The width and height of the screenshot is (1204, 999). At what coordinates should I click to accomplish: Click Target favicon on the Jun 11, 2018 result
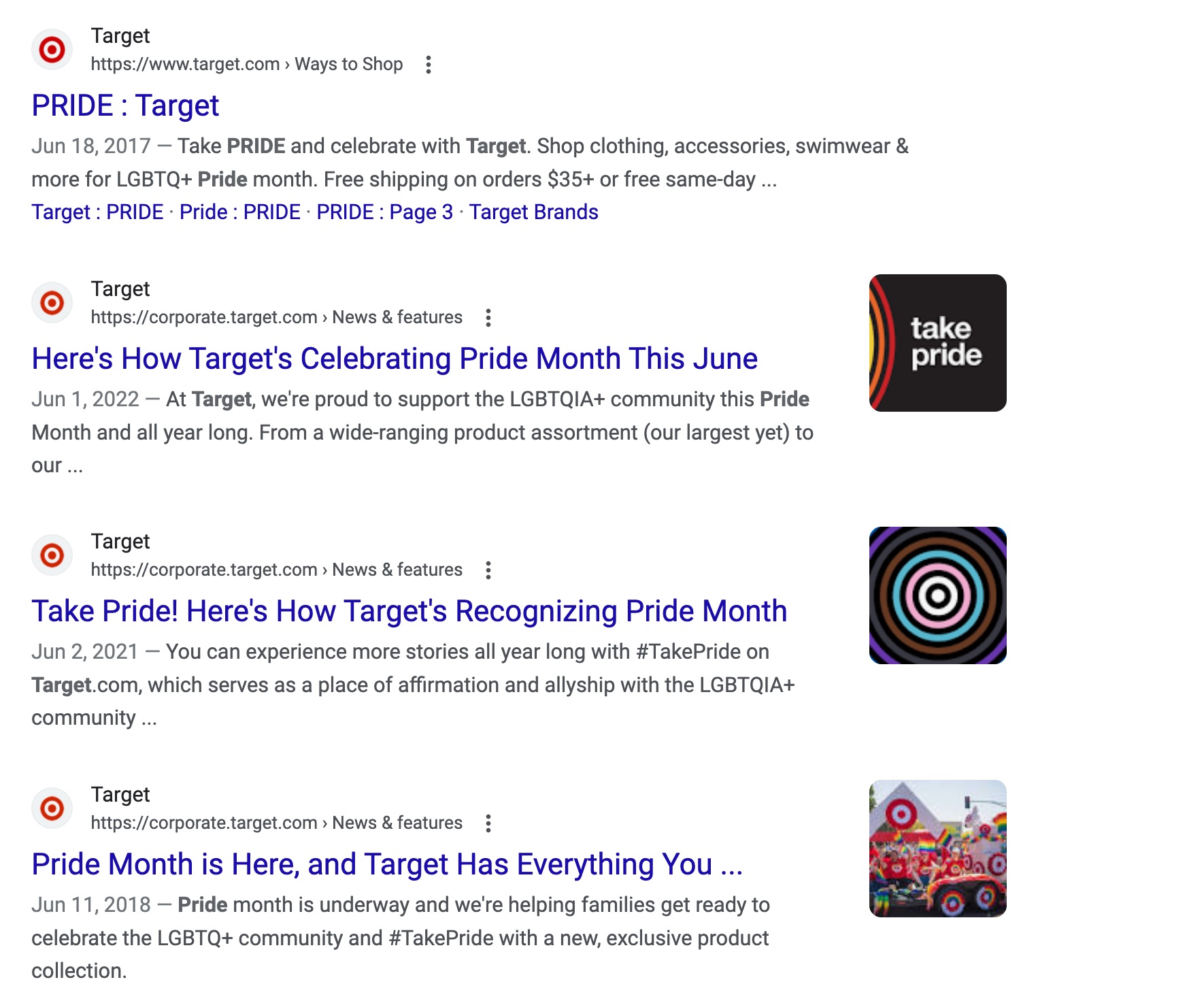pos(52,808)
